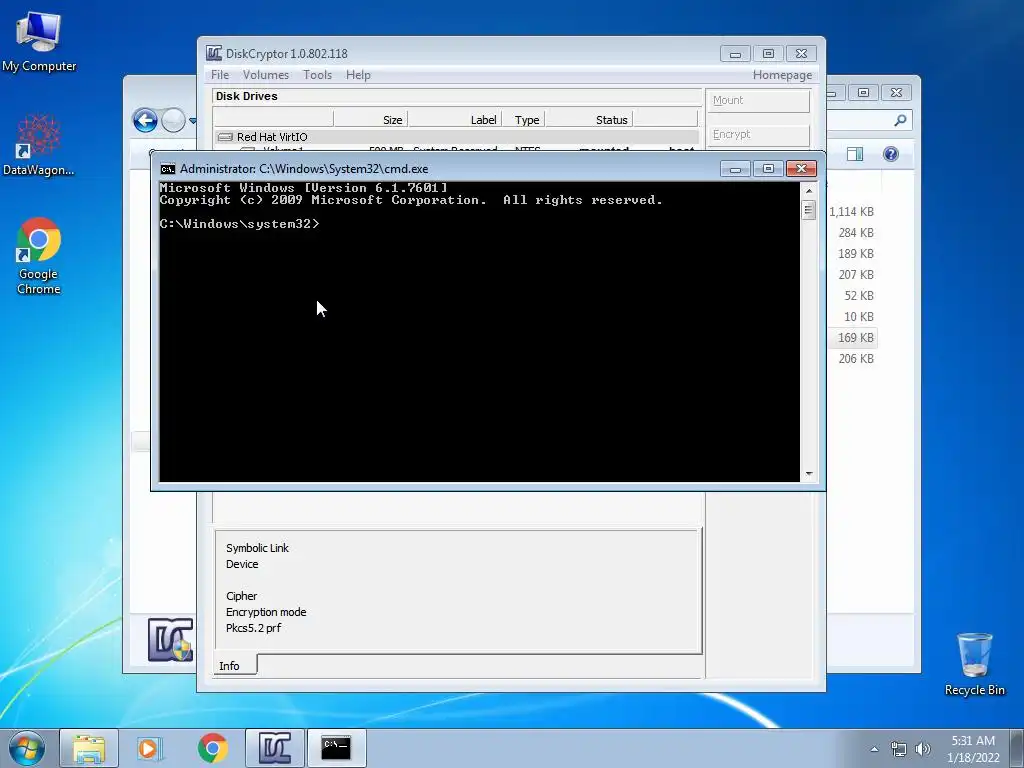Open the File menu in DiskCryptor
This screenshot has height=768, width=1024.
220,75
